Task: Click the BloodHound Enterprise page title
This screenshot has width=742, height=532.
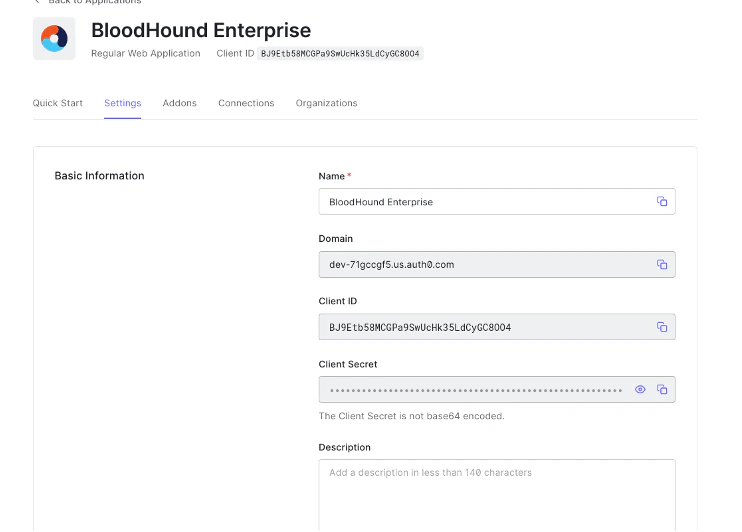Action: 200,31
